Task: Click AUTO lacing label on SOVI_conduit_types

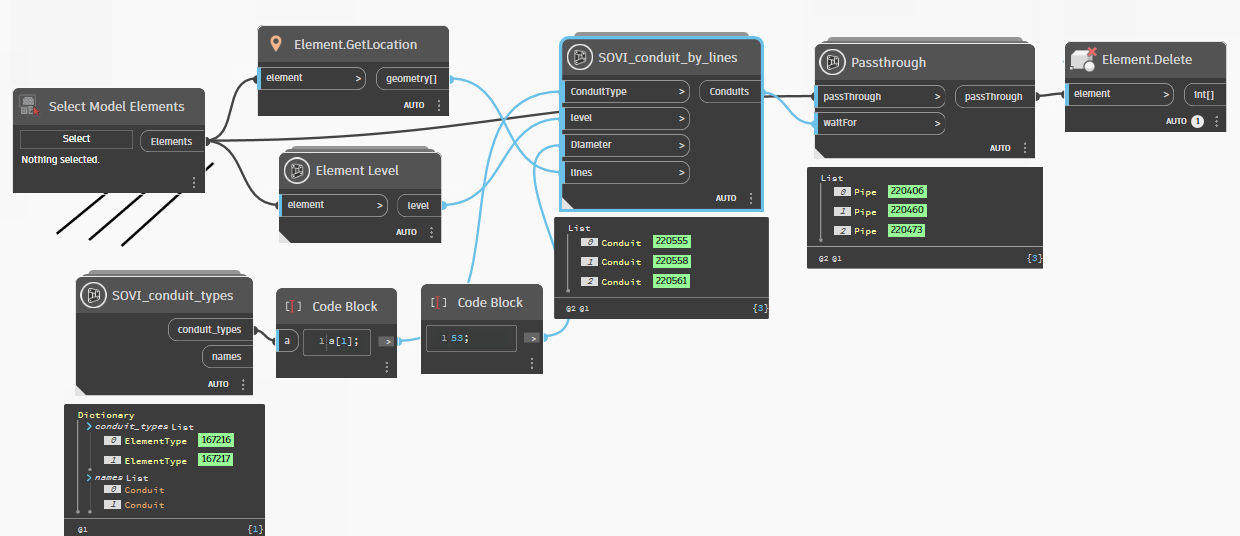Action: [x=218, y=383]
